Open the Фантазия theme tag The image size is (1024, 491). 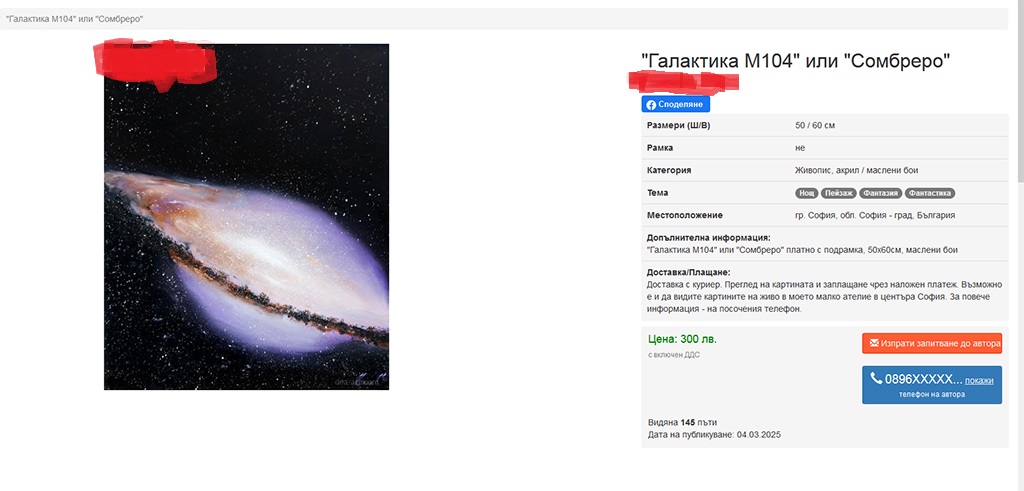[x=880, y=193]
